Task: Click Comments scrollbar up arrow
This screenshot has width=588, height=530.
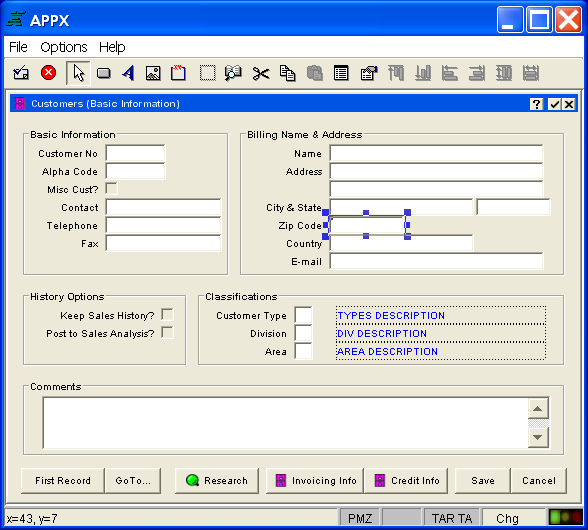Action: (538, 409)
